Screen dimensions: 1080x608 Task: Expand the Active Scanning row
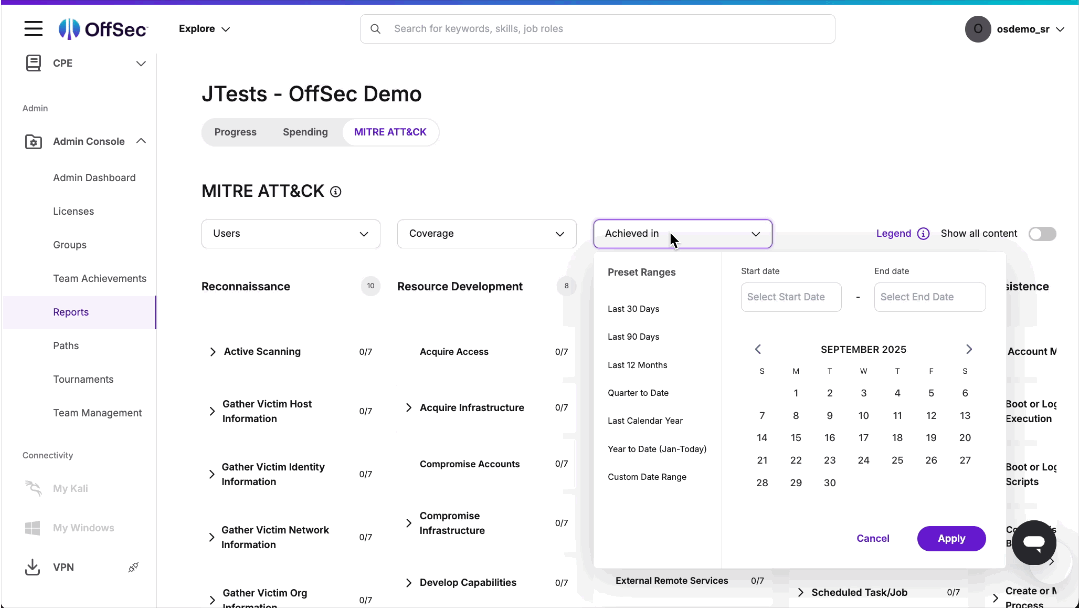[212, 352]
